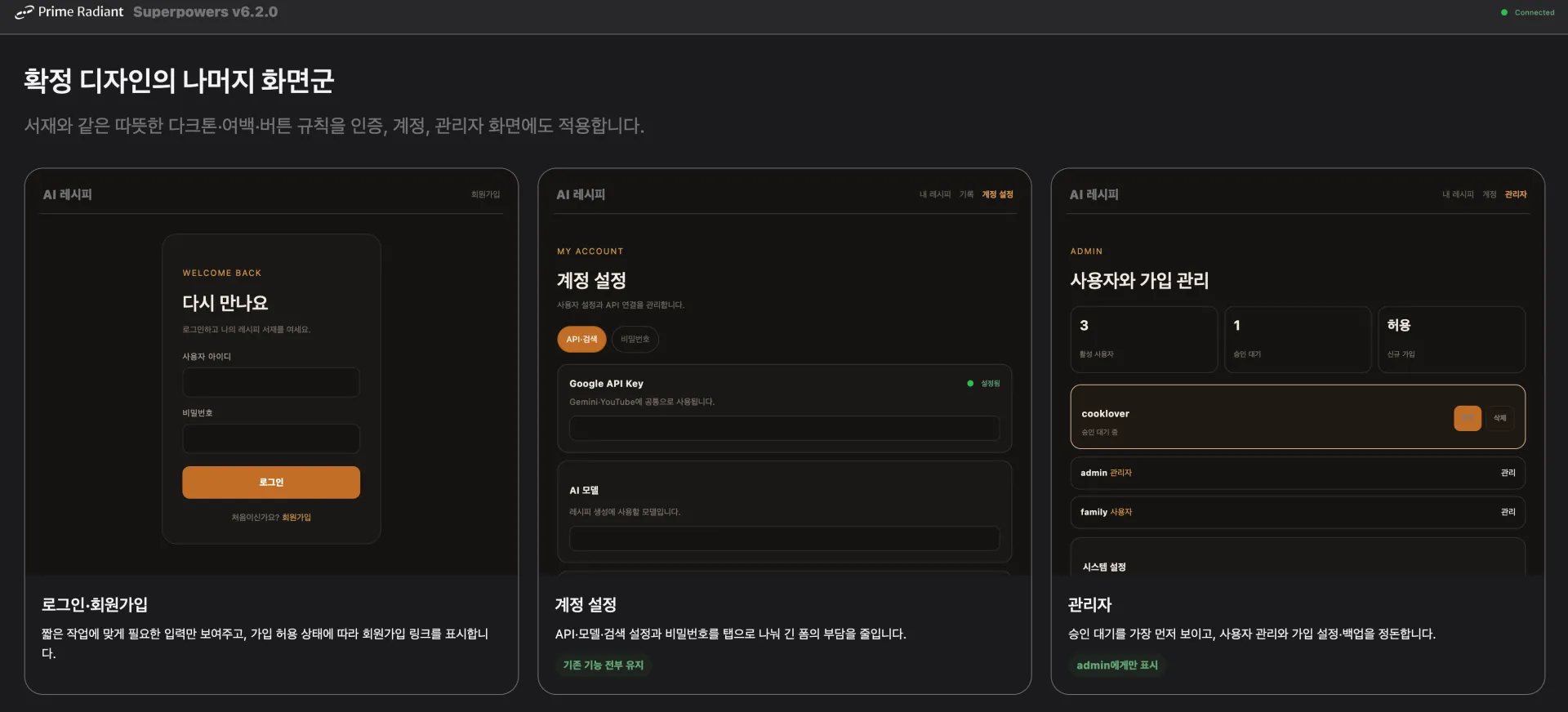Click the 기존 기능 전부 유지 tag

click(x=604, y=665)
